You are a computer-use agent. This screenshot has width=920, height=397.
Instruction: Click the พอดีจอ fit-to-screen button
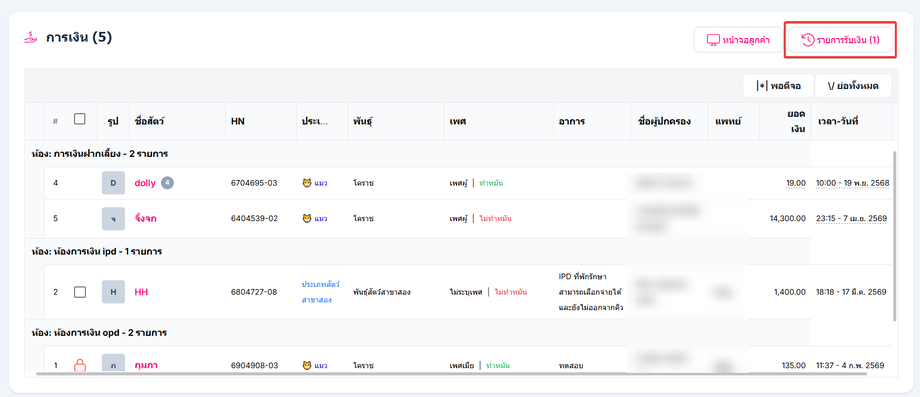pos(779,86)
